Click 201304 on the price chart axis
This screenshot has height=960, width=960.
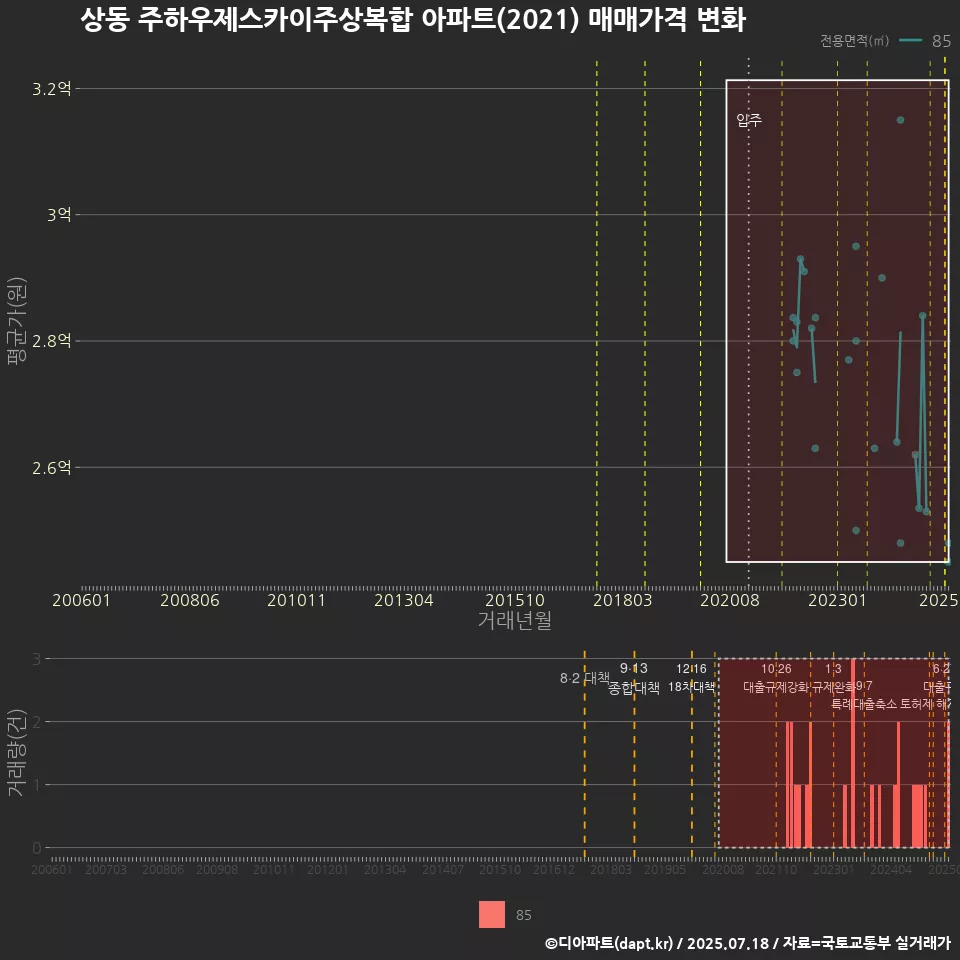click(x=403, y=600)
